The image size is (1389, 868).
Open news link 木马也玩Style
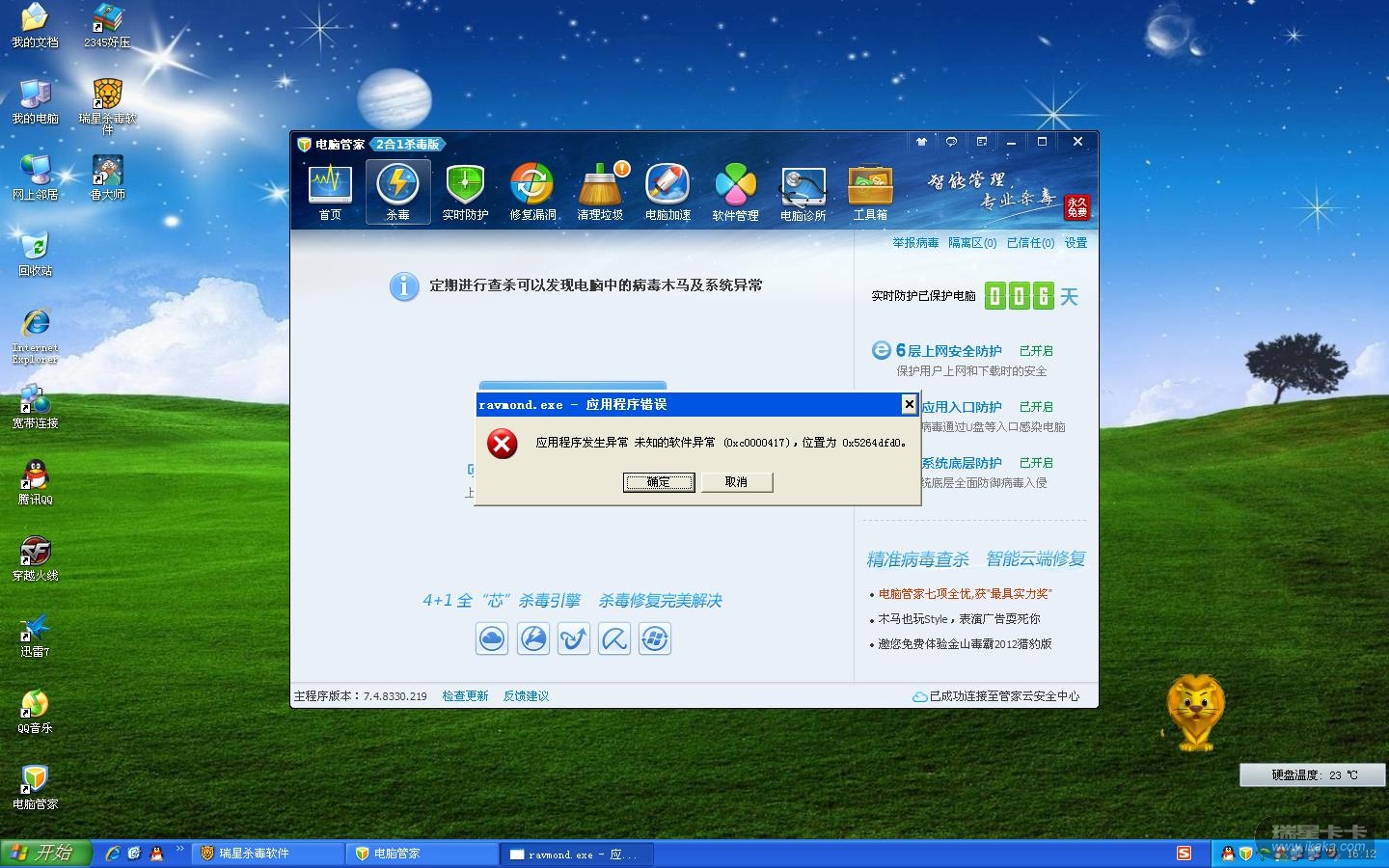pyautogui.click(x=959, y=619)
